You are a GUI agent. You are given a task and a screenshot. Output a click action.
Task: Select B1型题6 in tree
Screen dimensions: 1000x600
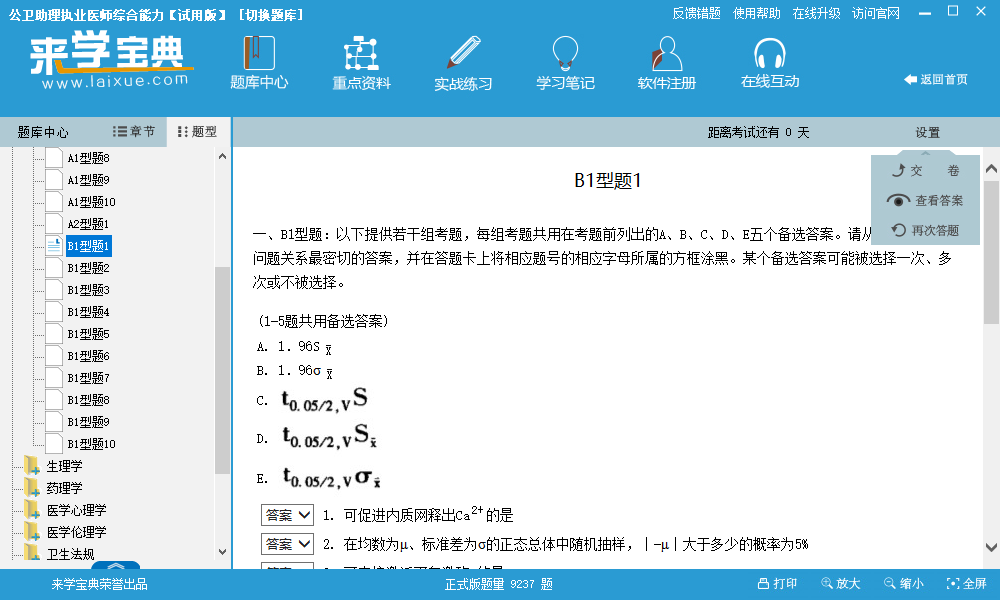click(89, 356)
